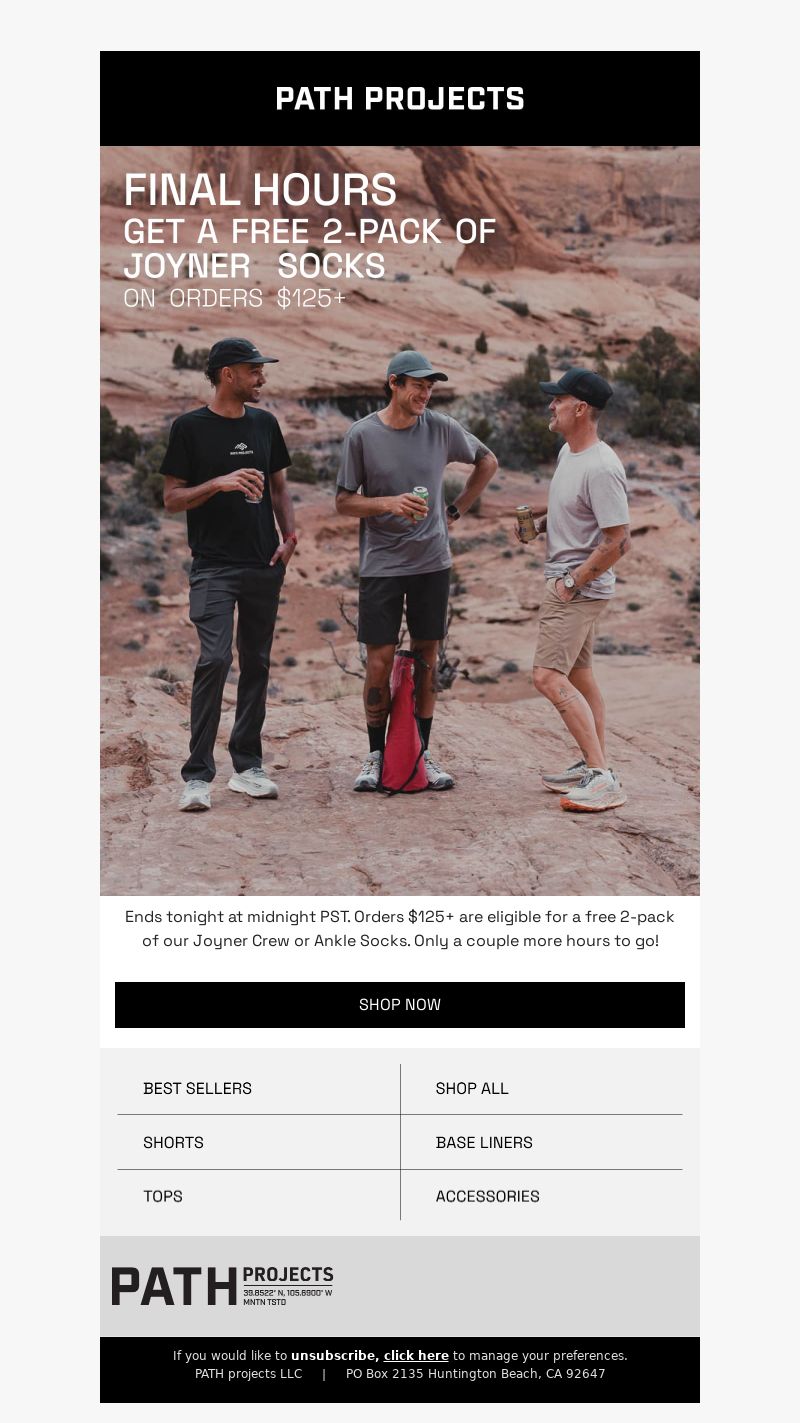Open the ACCESSORIES category

coord(488,1196)
